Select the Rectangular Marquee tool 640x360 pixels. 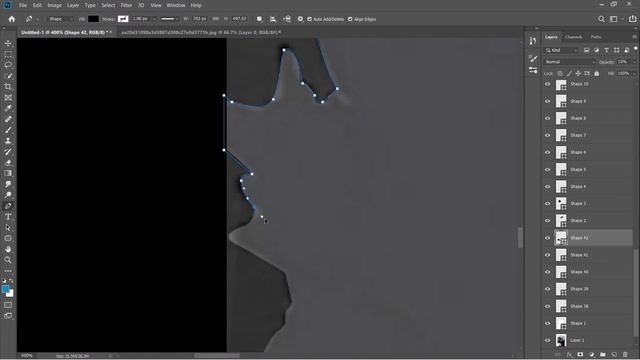[8, 54]
